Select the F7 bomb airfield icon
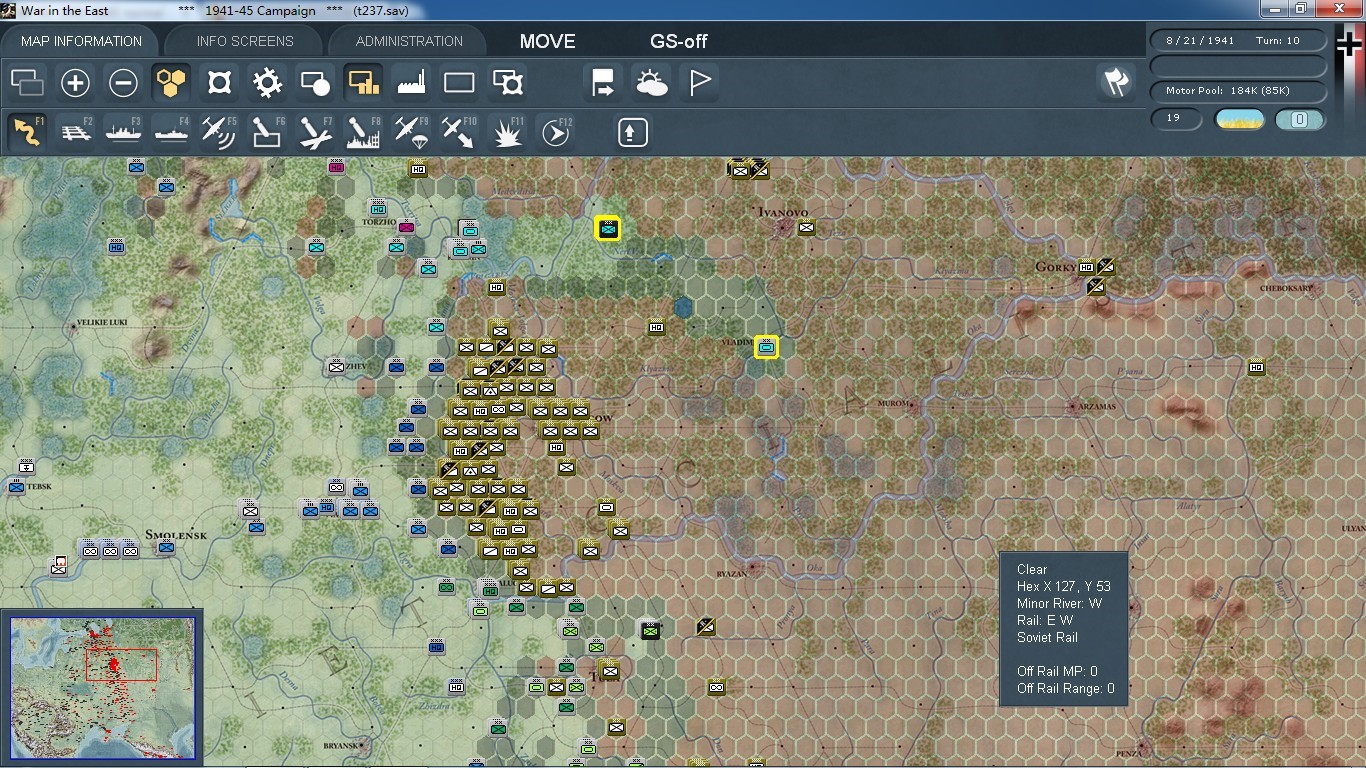Viewport: 1366px width, 768px height. [x=315, y=131]
